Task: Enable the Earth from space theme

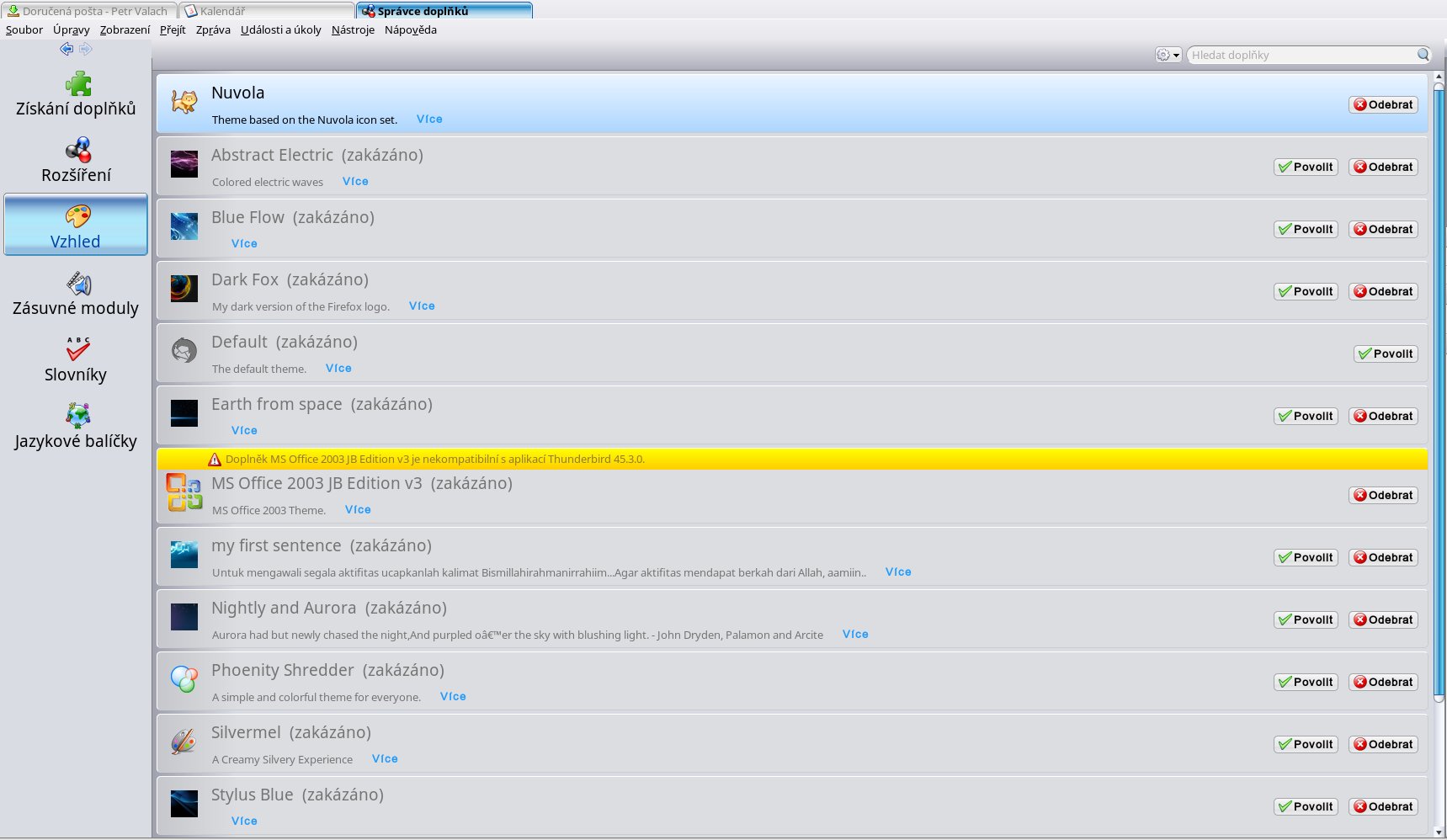Action: (1306, 417)
